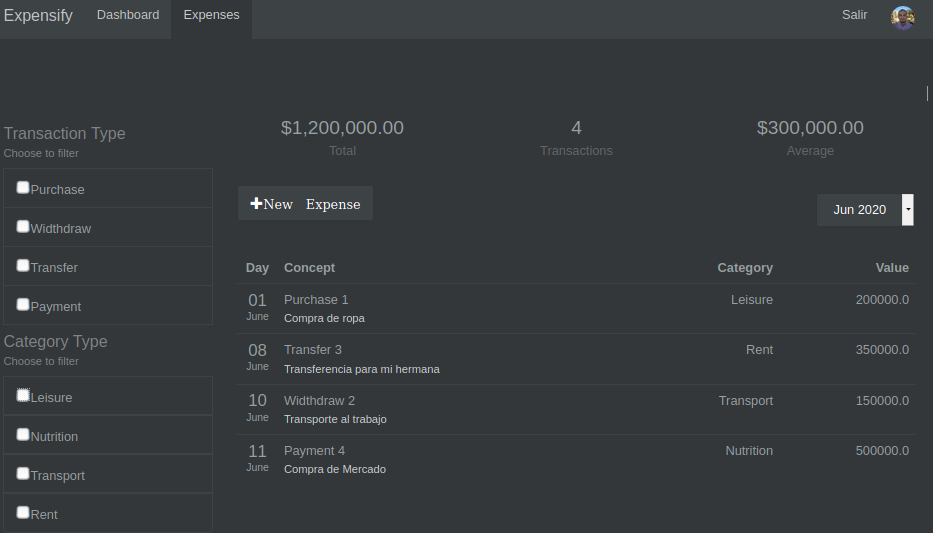Enable the Purchase filter checkbox
Viewport: 937px width, 533px height.
coord(23,188)
